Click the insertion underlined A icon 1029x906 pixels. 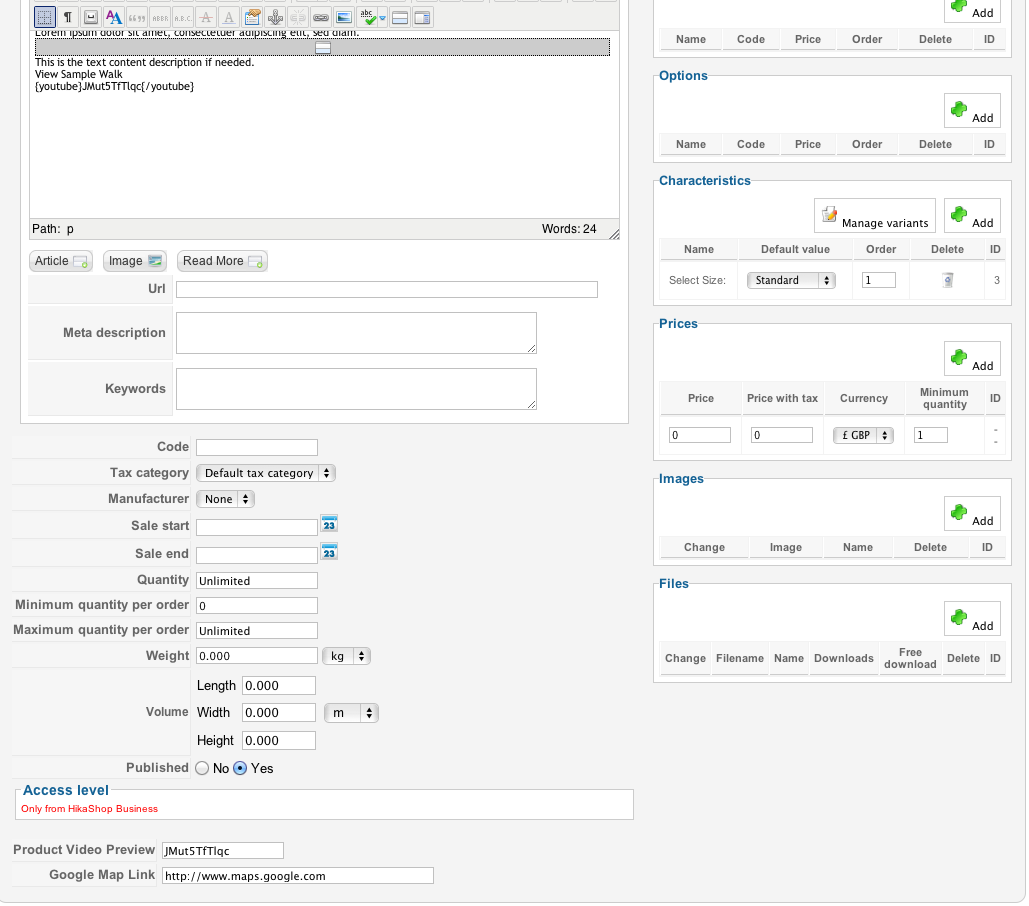(x=229, y=17)
